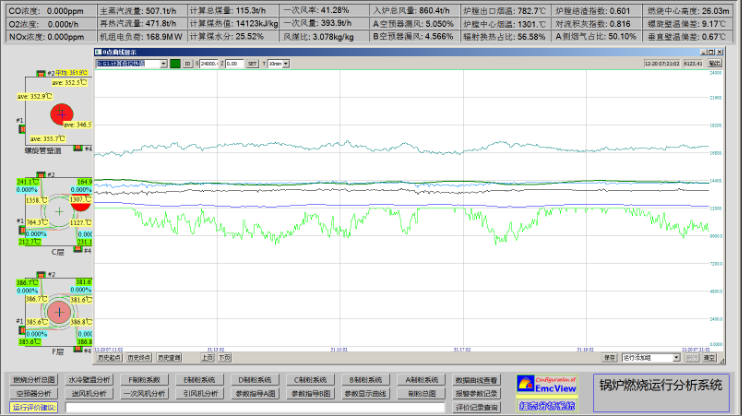742x416 pixels.
Task: Click the SET button in curve toolbar
Action: click(252, 63)
